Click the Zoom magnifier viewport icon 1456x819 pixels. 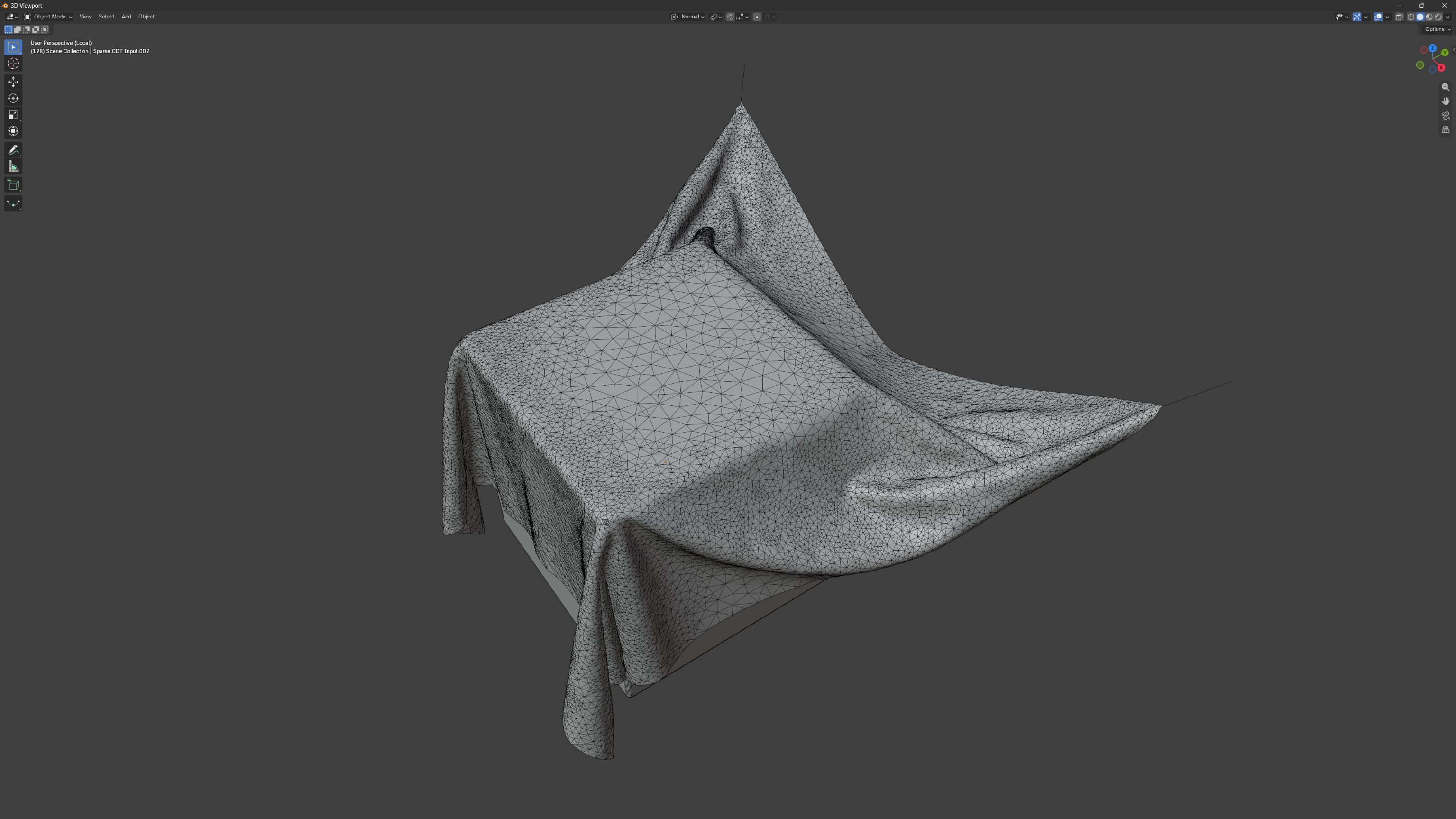(1445, 87)
